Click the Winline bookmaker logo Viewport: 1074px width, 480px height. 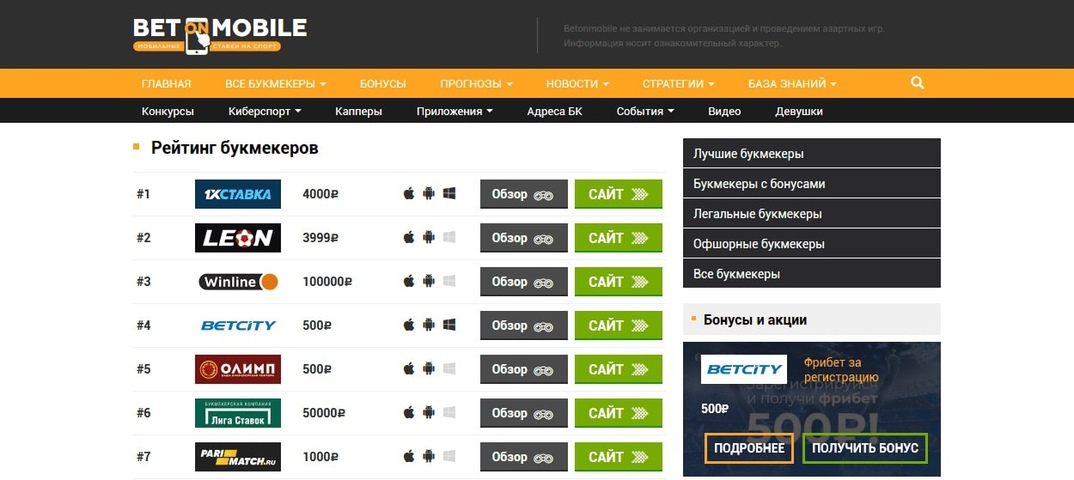point(238,281)
